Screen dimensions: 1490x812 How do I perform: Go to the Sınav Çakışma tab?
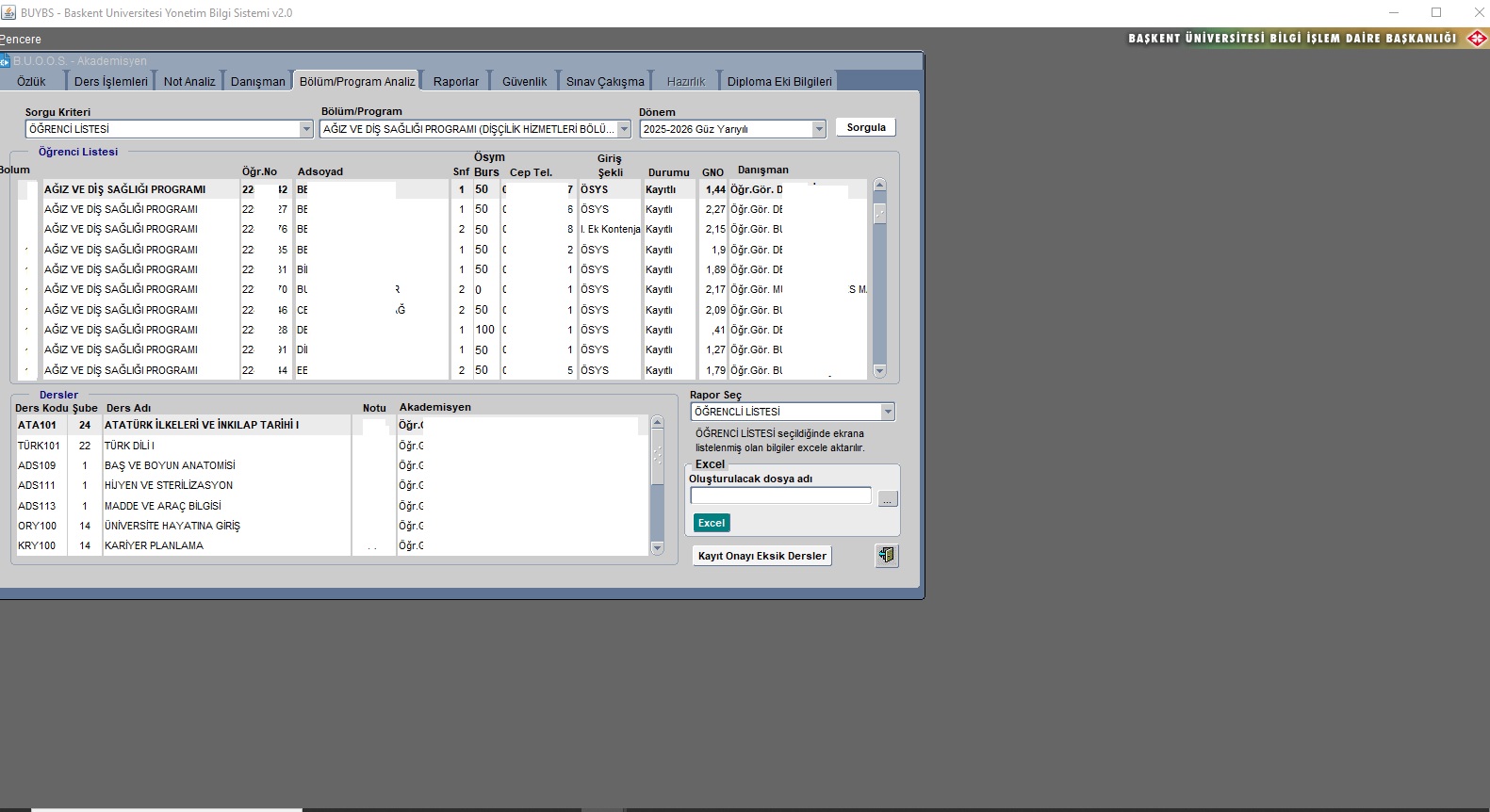[x=605, y=82]
